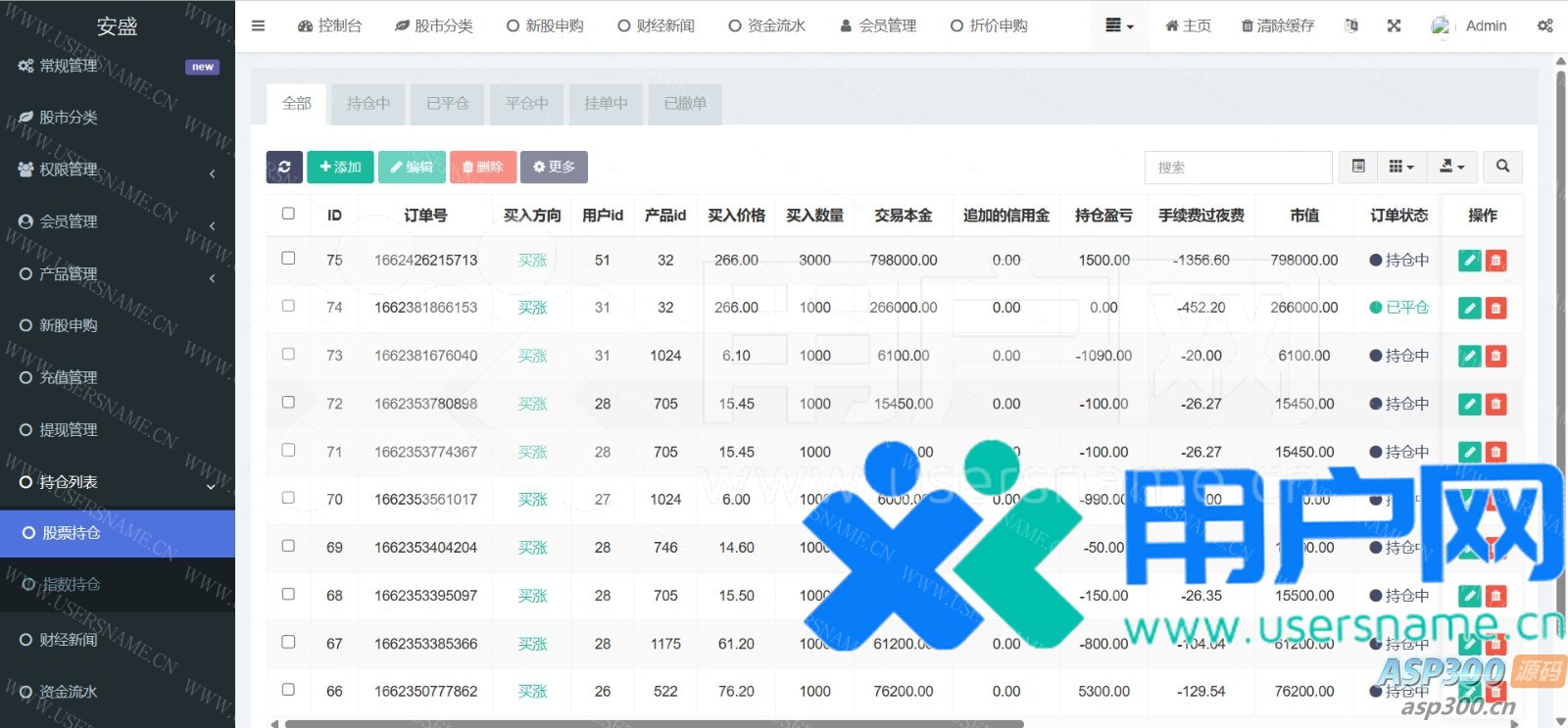Check the select-all checkbox in table header
The width and height of the screenshot is (1568, 728).
click(288, 214)
